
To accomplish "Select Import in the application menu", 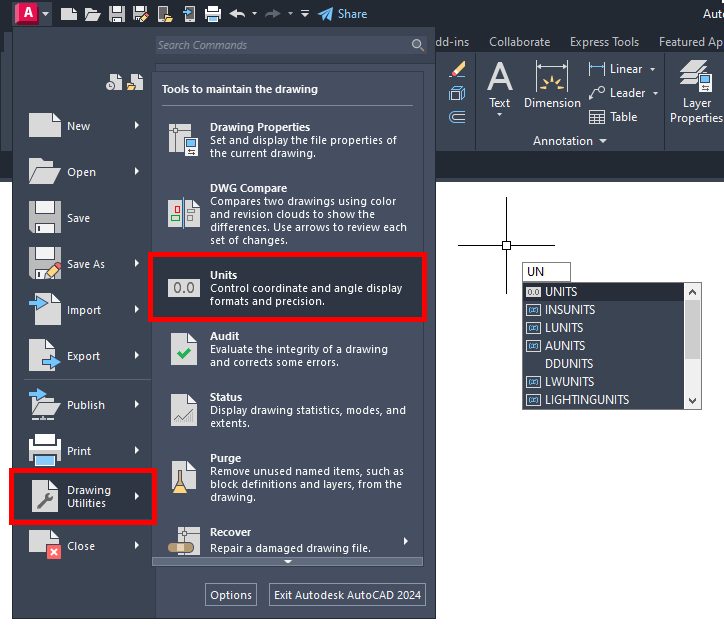I will [84, 310].
